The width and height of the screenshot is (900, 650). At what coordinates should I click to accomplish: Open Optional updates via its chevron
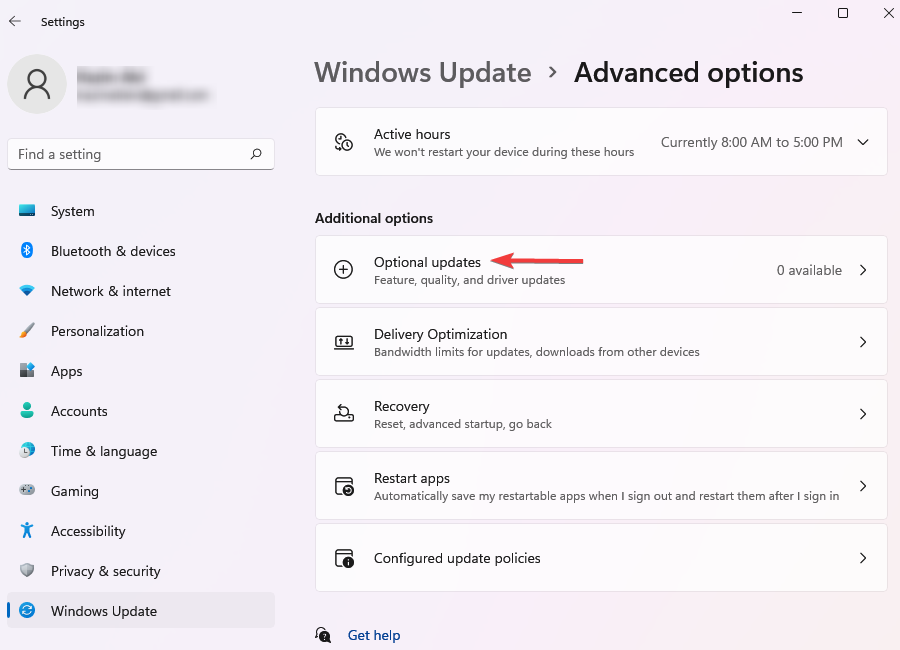coord(863,270)
